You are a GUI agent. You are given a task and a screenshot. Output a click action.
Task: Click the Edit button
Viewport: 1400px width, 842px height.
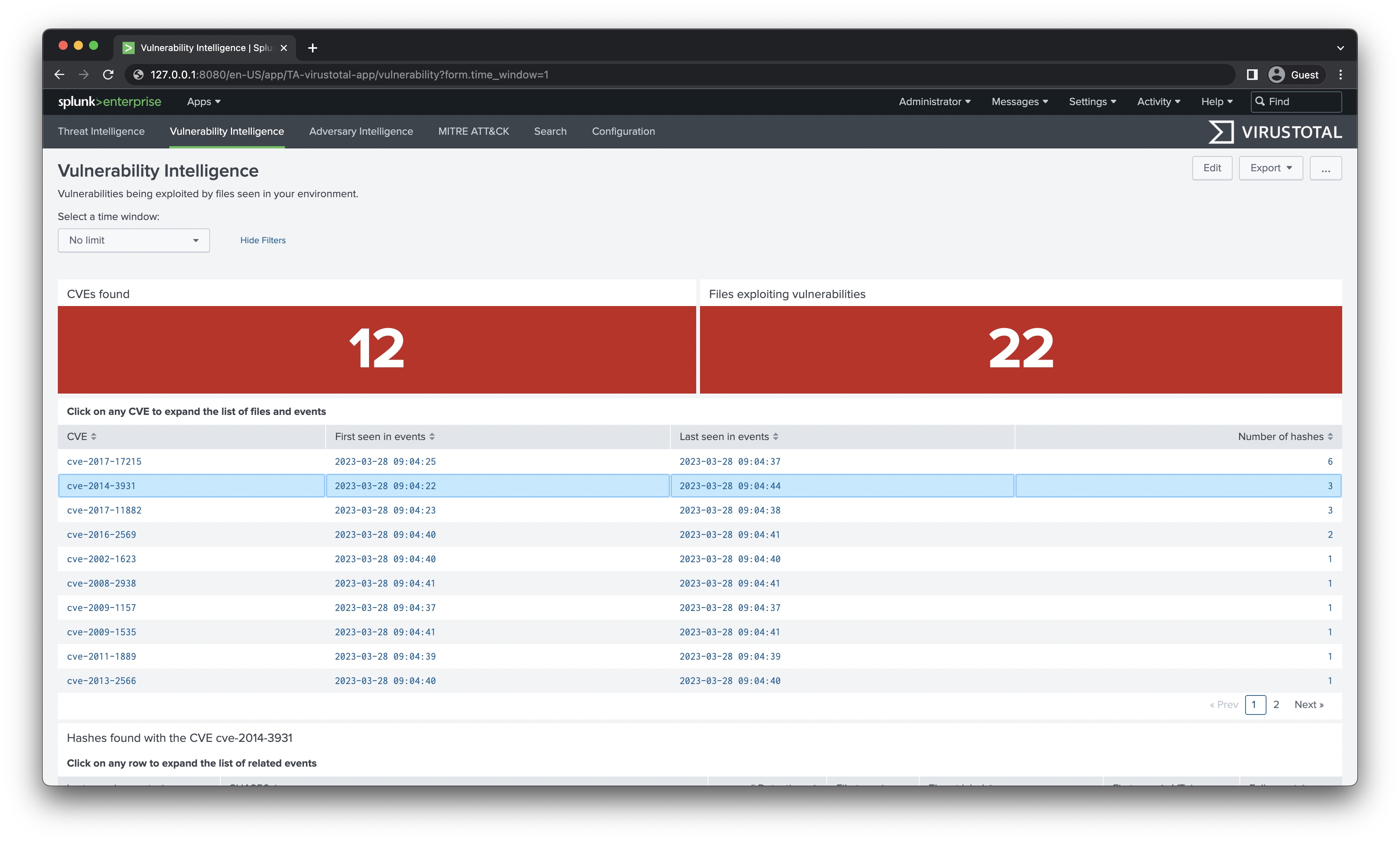coord(1212,168)
